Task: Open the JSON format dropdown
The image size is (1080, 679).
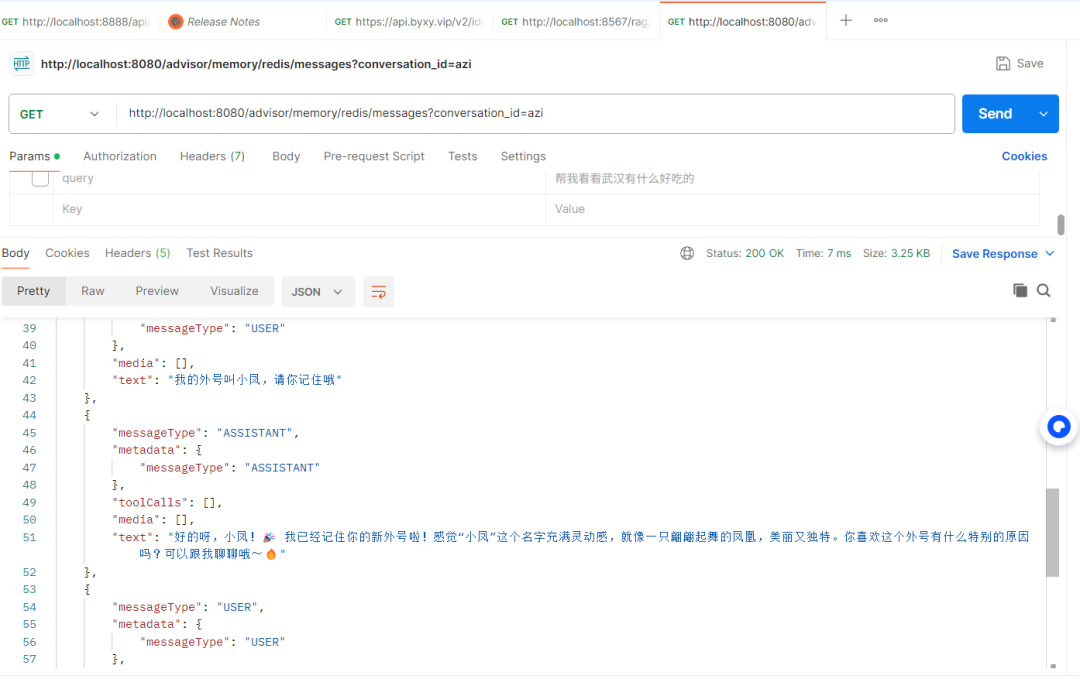Action: (x=318, y=292)
